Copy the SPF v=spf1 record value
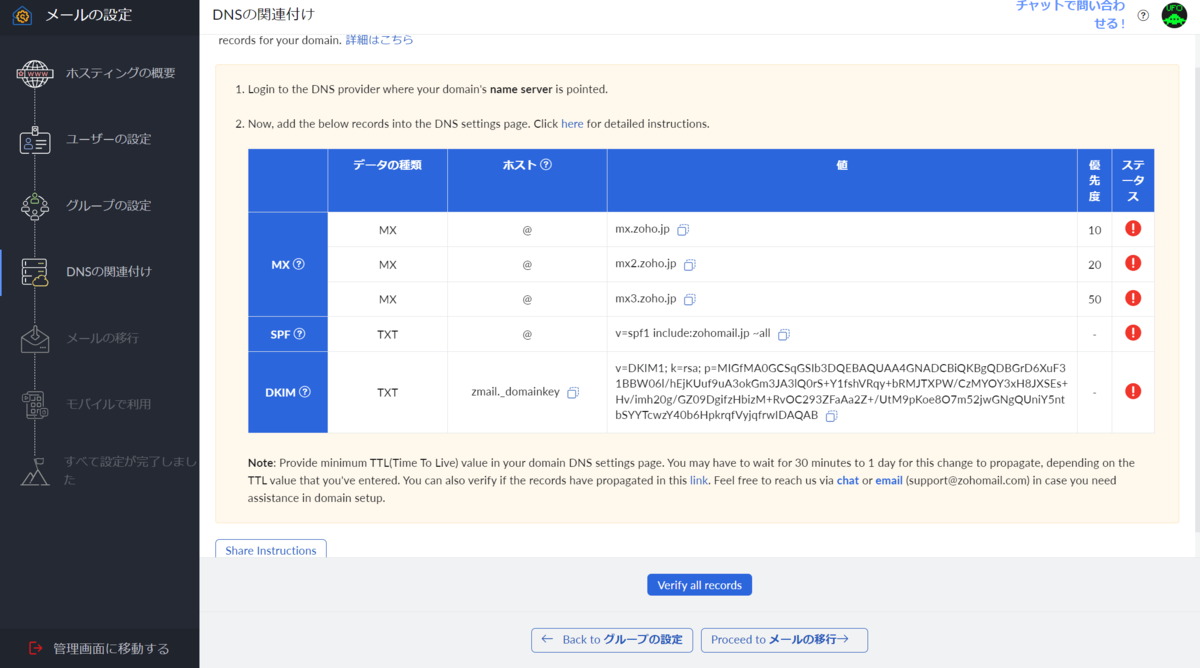1200x668 pixels. 784,334
